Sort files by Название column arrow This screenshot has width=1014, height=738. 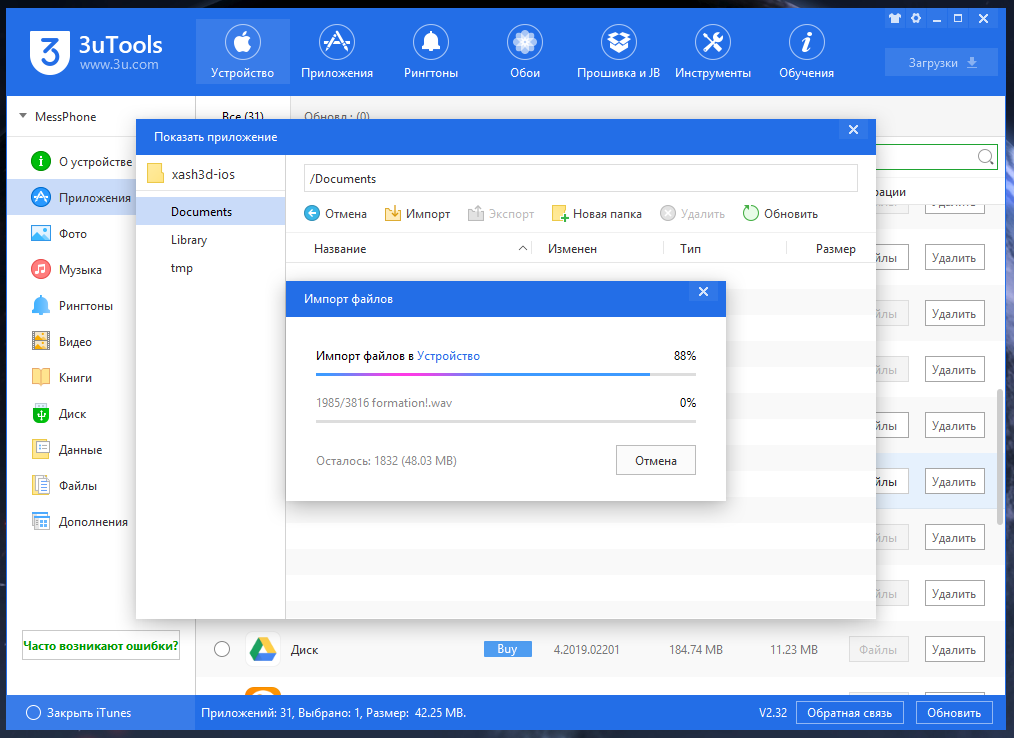522,249
